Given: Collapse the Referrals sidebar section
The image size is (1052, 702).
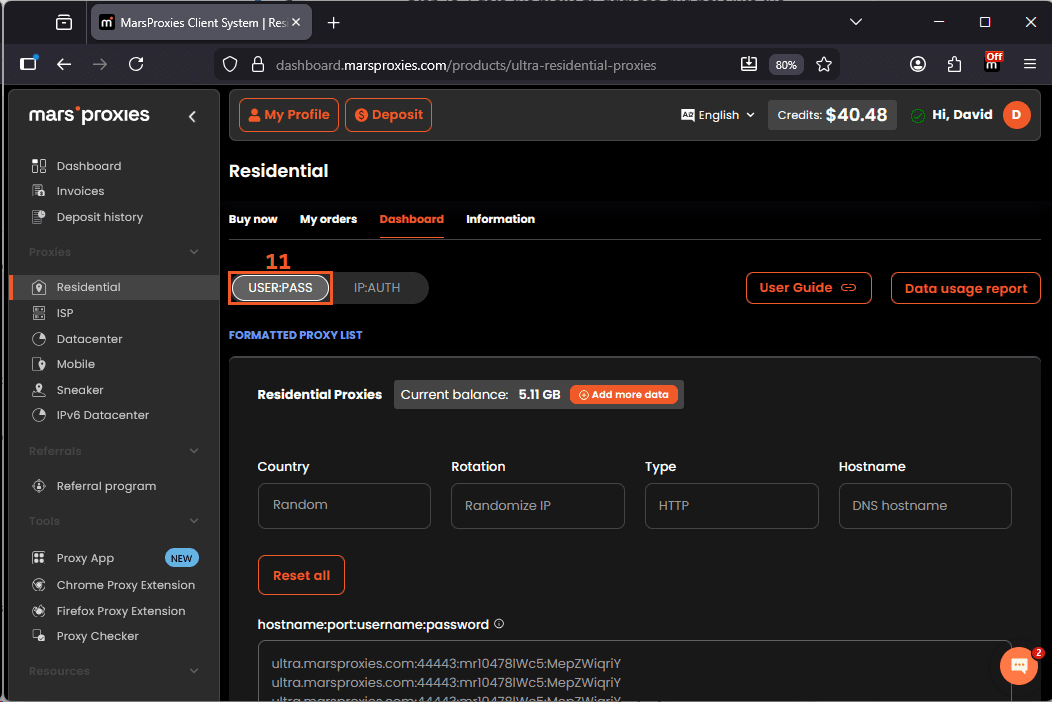Looking at the screenshot, I should click(x=194, y=451).
